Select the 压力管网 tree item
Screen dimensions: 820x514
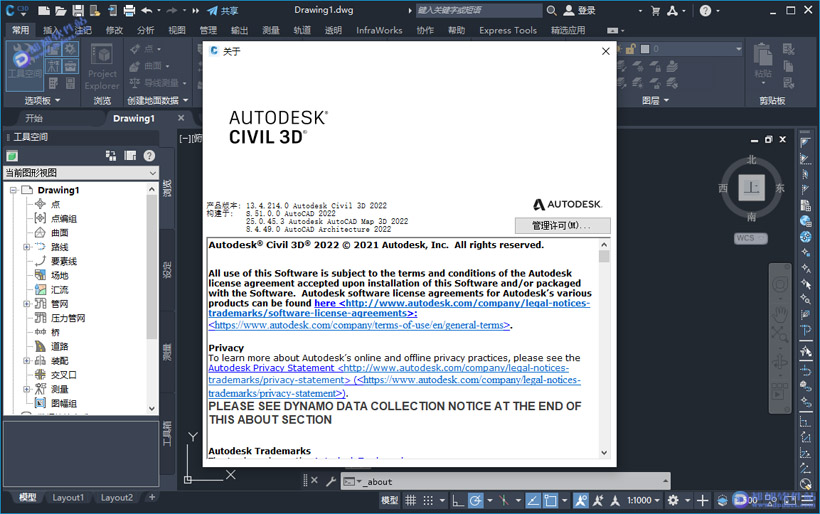pyautogui.click(x=68, y=318)
